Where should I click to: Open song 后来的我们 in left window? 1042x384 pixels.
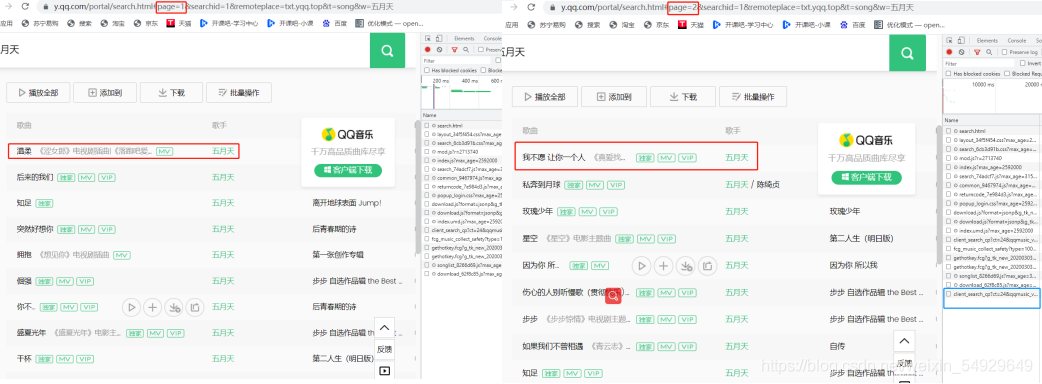(35, 177)
